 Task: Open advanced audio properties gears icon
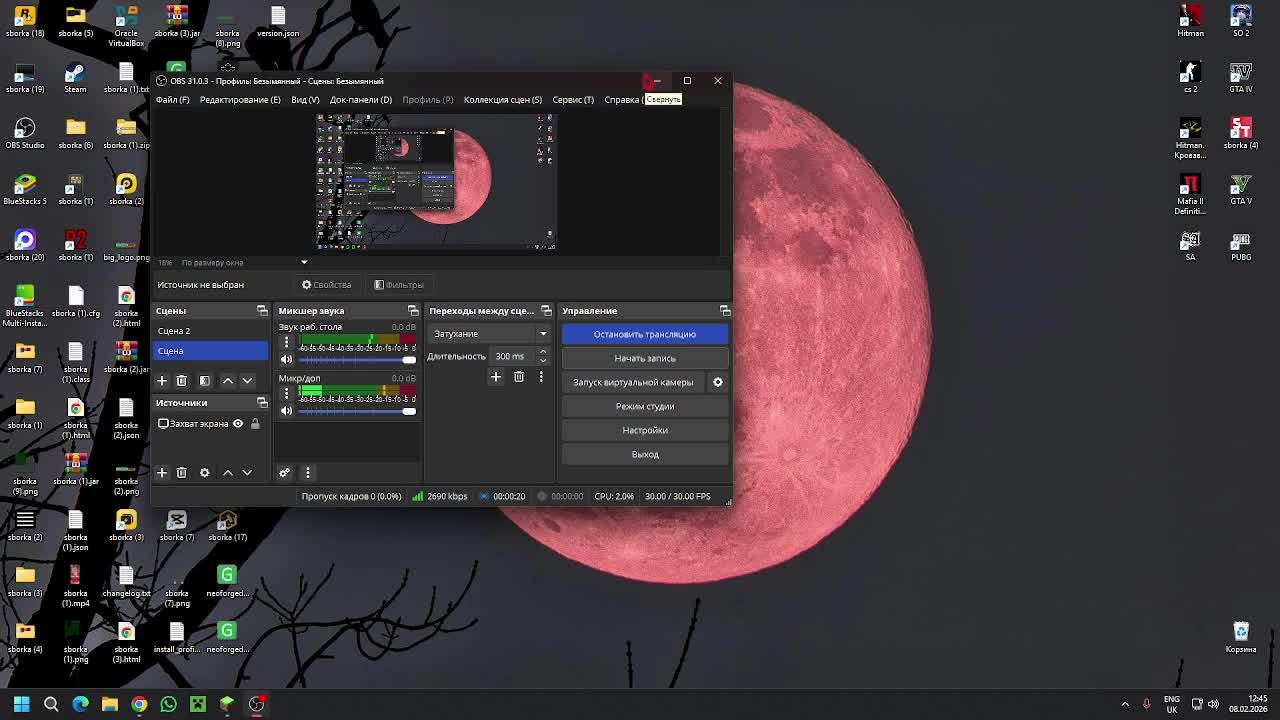(x=285, y=473)
